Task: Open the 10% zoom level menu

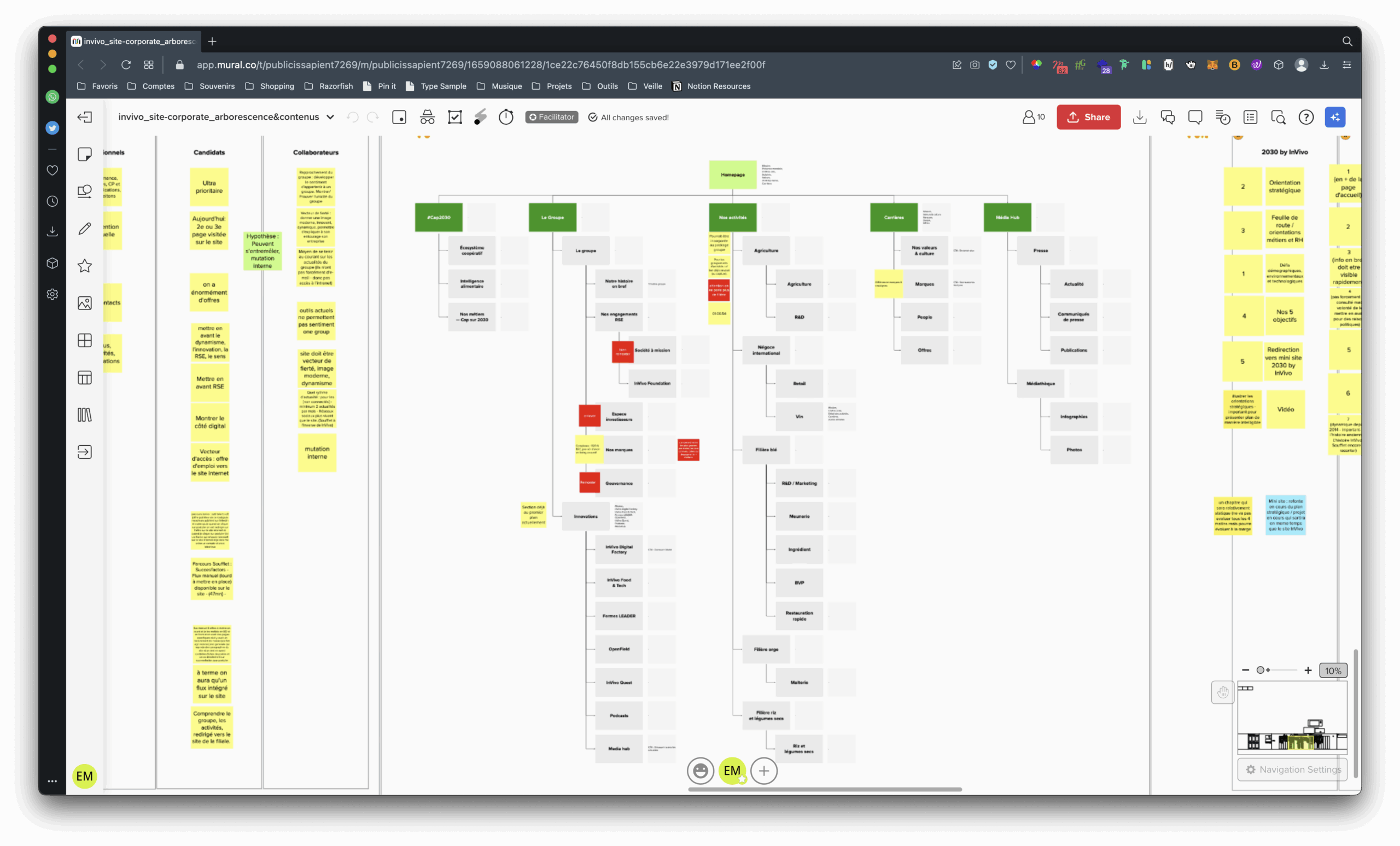Action: pos(1333,670)
